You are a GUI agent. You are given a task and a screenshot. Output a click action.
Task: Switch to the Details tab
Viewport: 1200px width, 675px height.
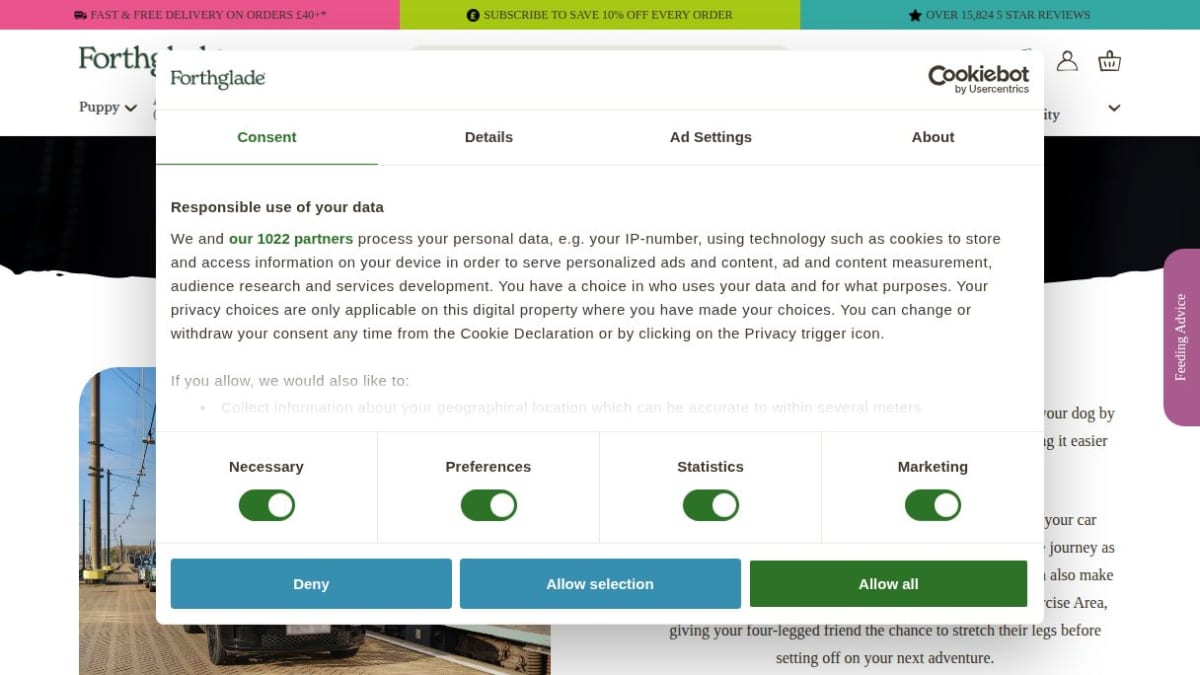point(489,137)
